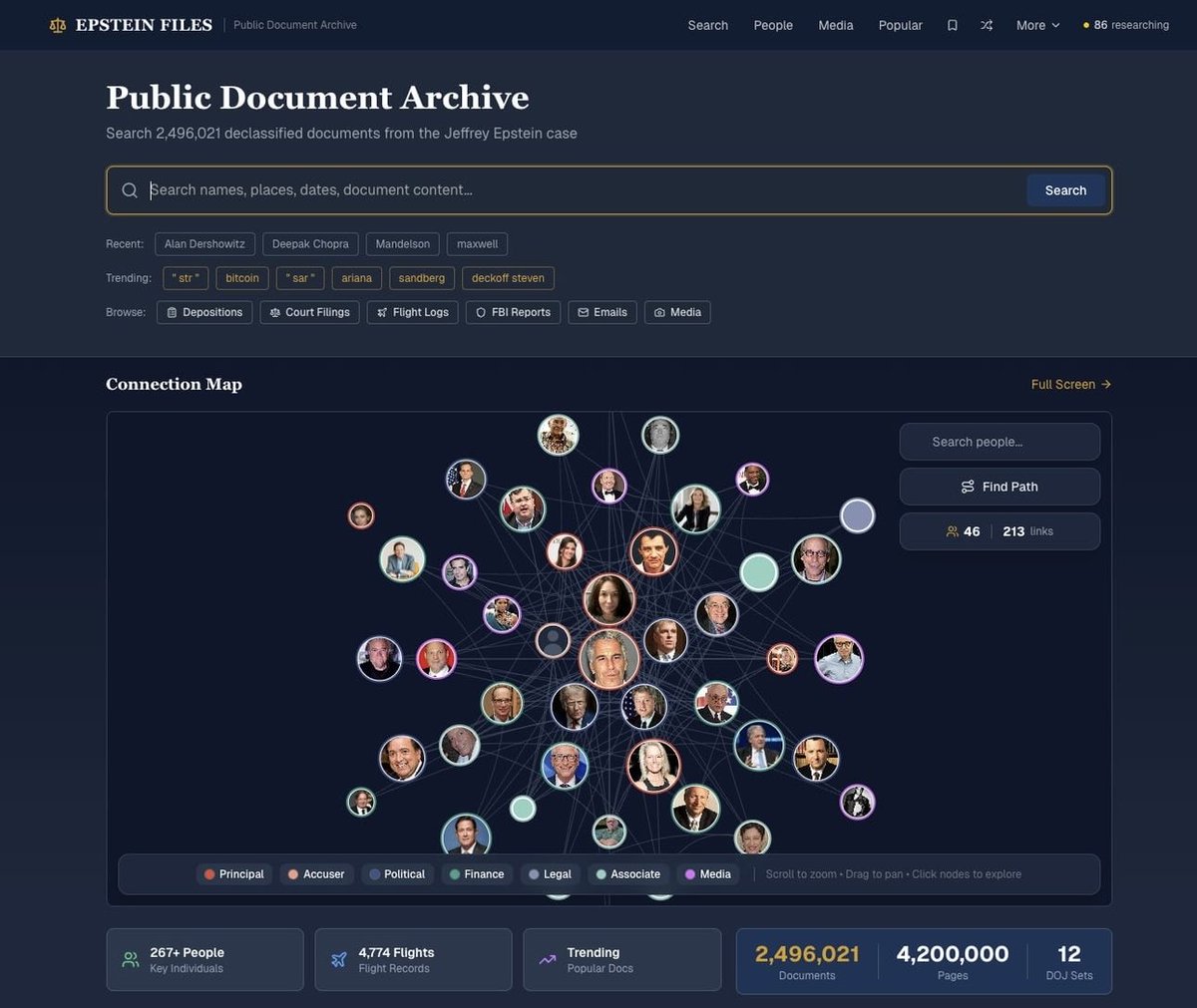1197x1008 pixels.
Task: Click the blue Search button
Action: point(1065,190)
